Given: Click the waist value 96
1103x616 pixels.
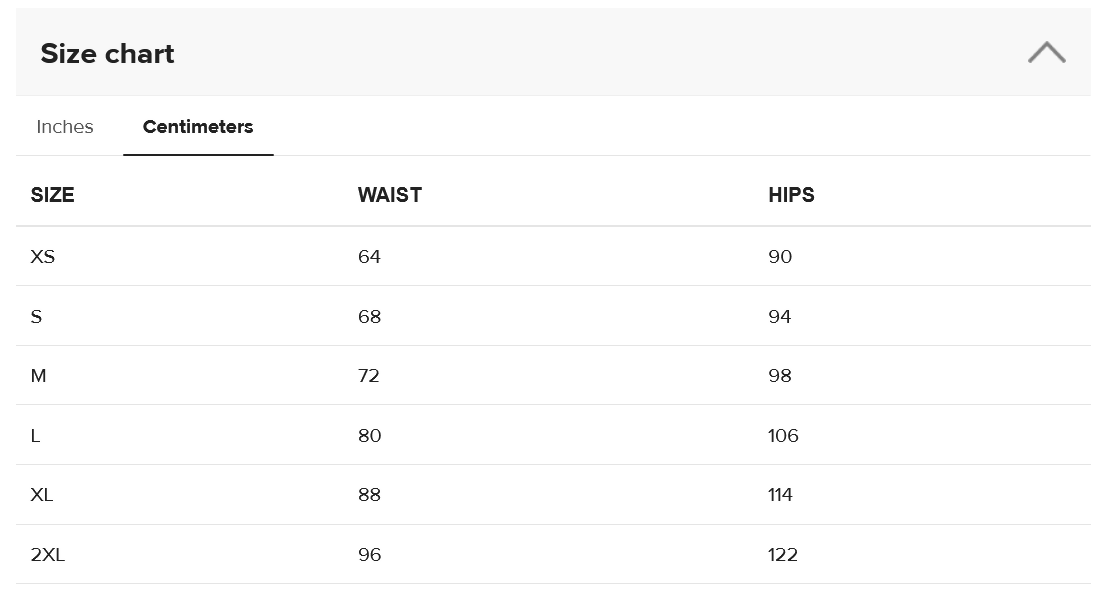Looking at the screenshot, I should pyautogui.click(x=369, y=555).
